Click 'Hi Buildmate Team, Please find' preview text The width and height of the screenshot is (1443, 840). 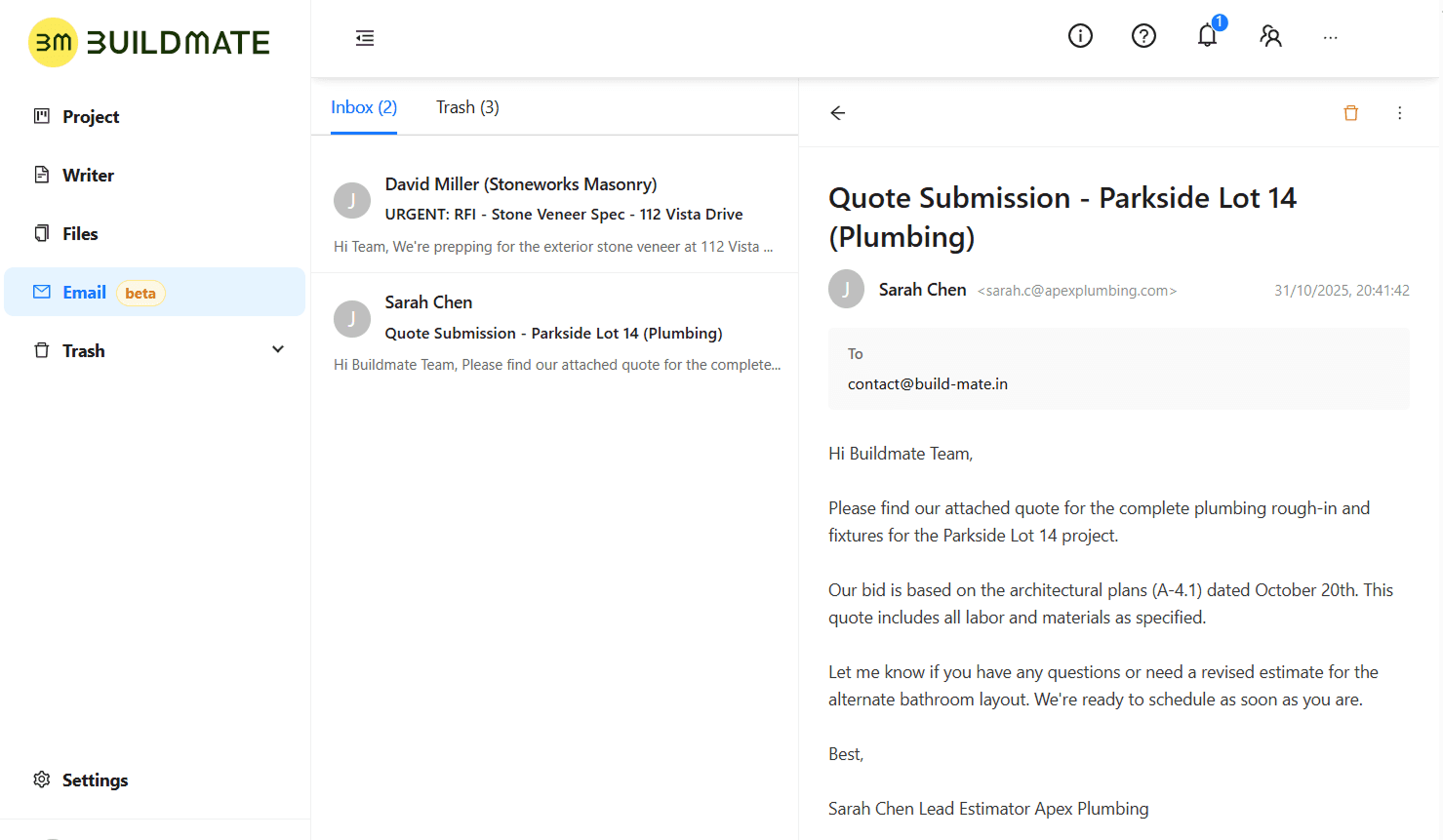[x=557, y=365]
